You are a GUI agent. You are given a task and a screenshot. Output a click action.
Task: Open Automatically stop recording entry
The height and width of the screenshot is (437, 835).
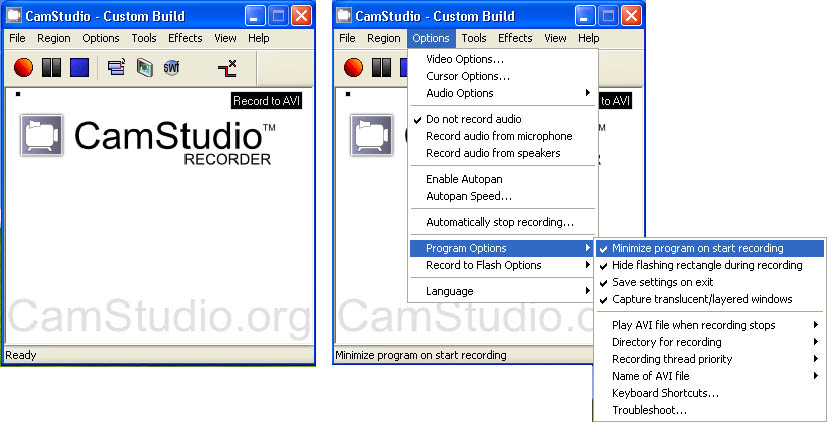503,222
